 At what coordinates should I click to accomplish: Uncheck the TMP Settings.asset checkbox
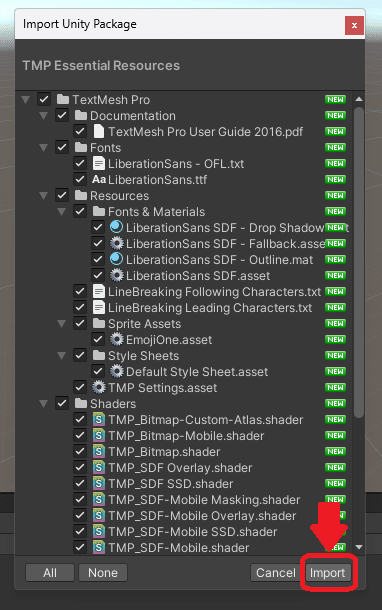[80, 387]
